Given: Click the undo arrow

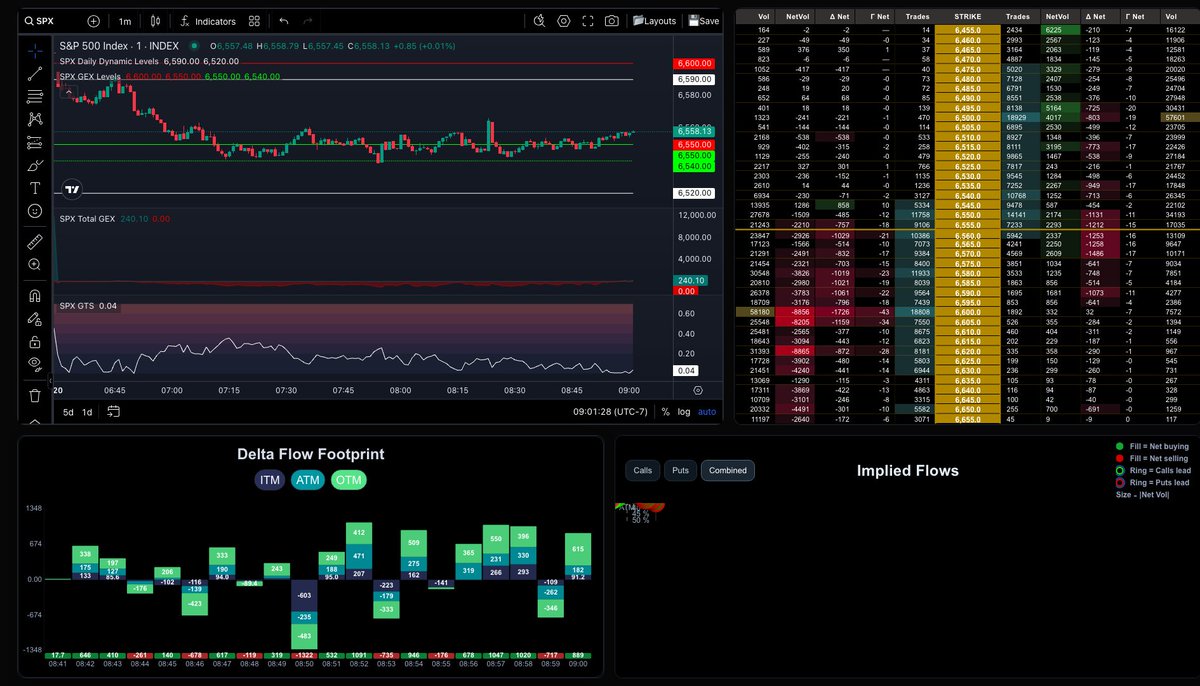Looking at the screenshot, I should pyautogui.click(x=284, y=21).
